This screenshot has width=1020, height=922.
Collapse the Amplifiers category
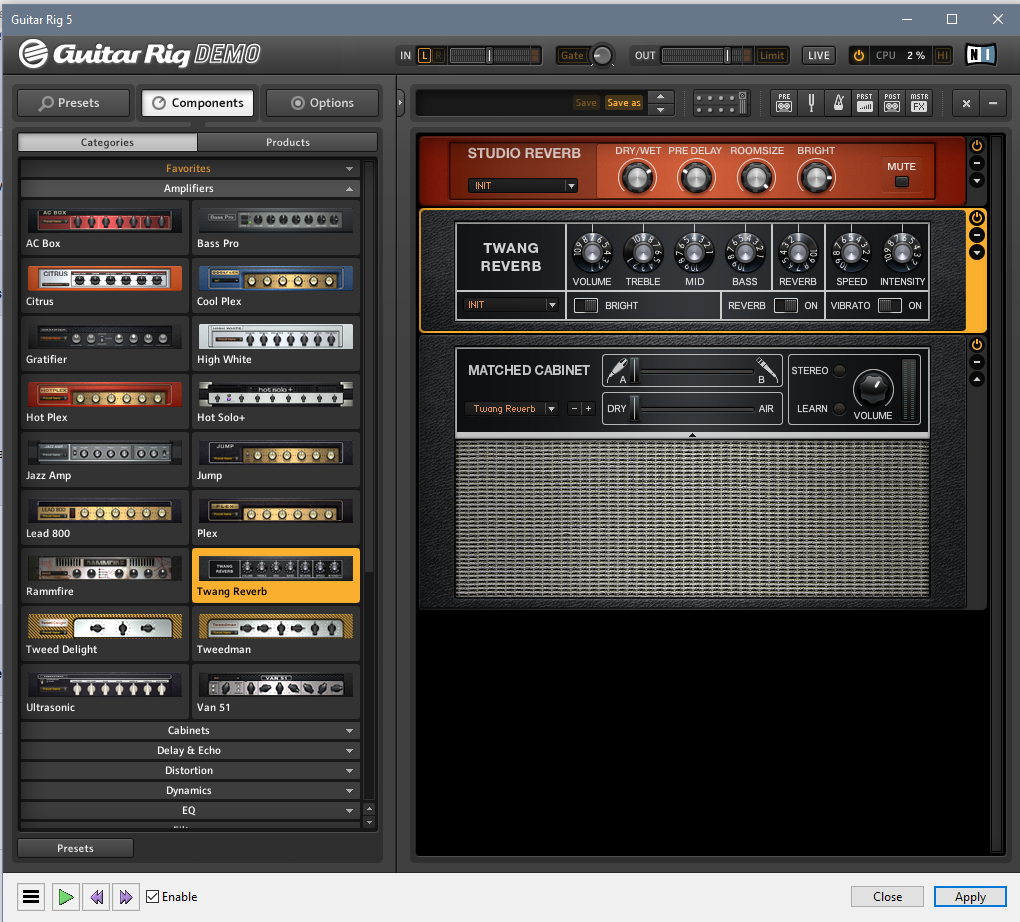pos(190,188)
